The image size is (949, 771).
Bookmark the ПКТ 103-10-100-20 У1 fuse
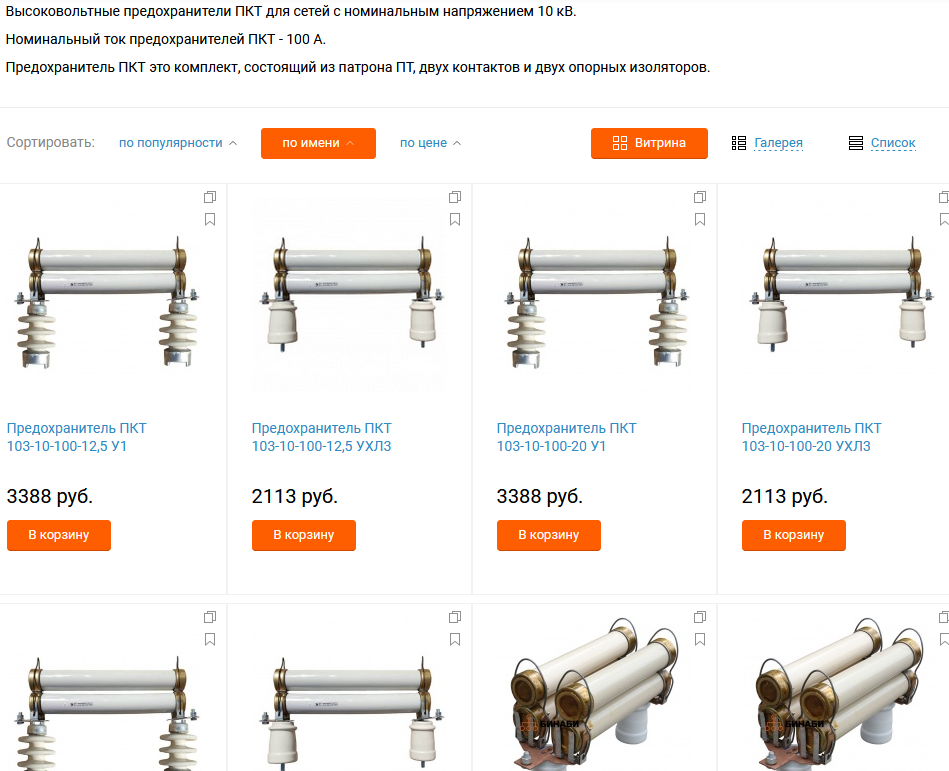point(700,219)
